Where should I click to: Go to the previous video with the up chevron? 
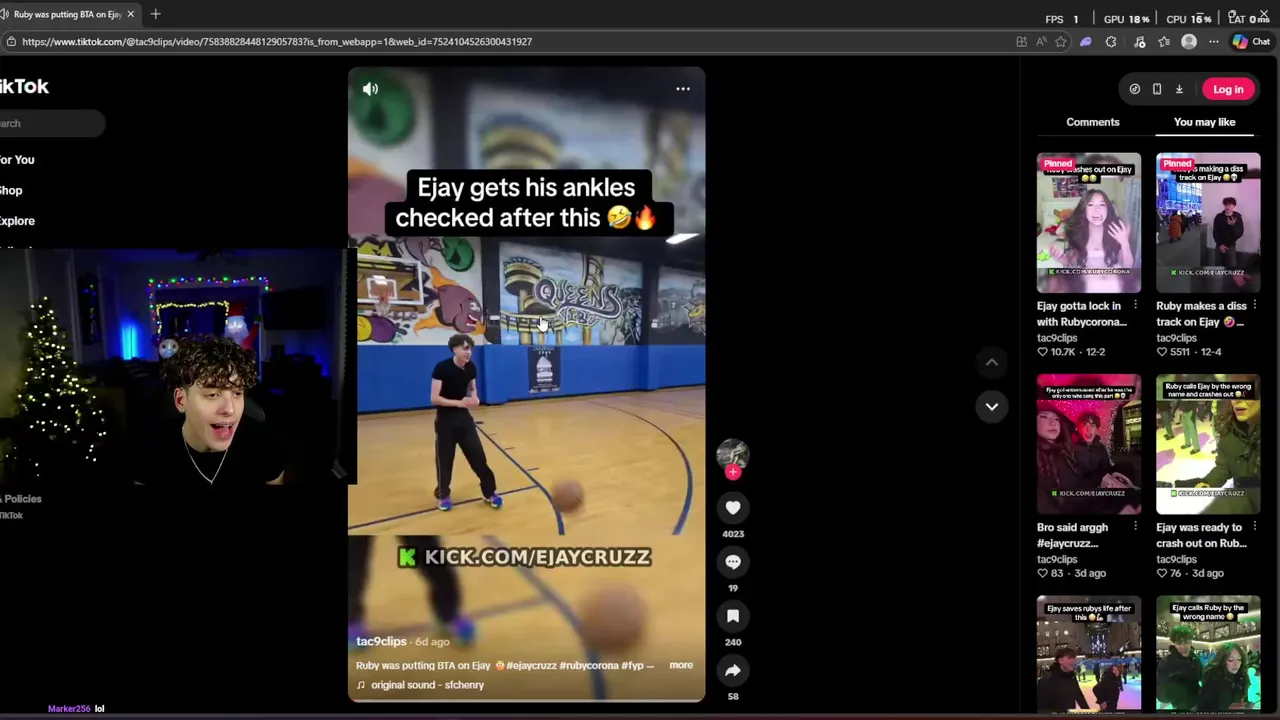pyautogui.click(x=992, y=362)
